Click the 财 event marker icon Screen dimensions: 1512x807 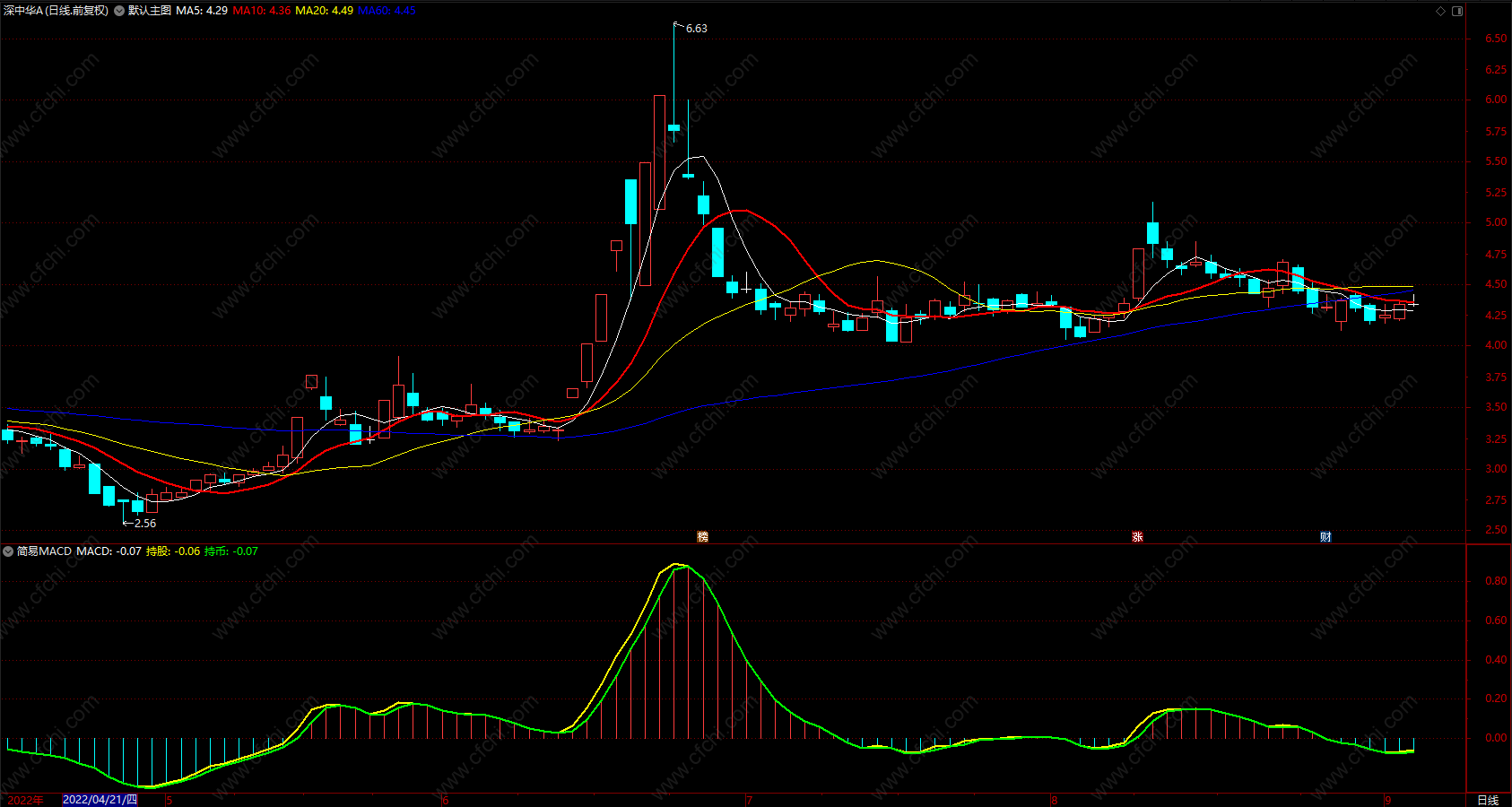click(x=1325, y=536)
